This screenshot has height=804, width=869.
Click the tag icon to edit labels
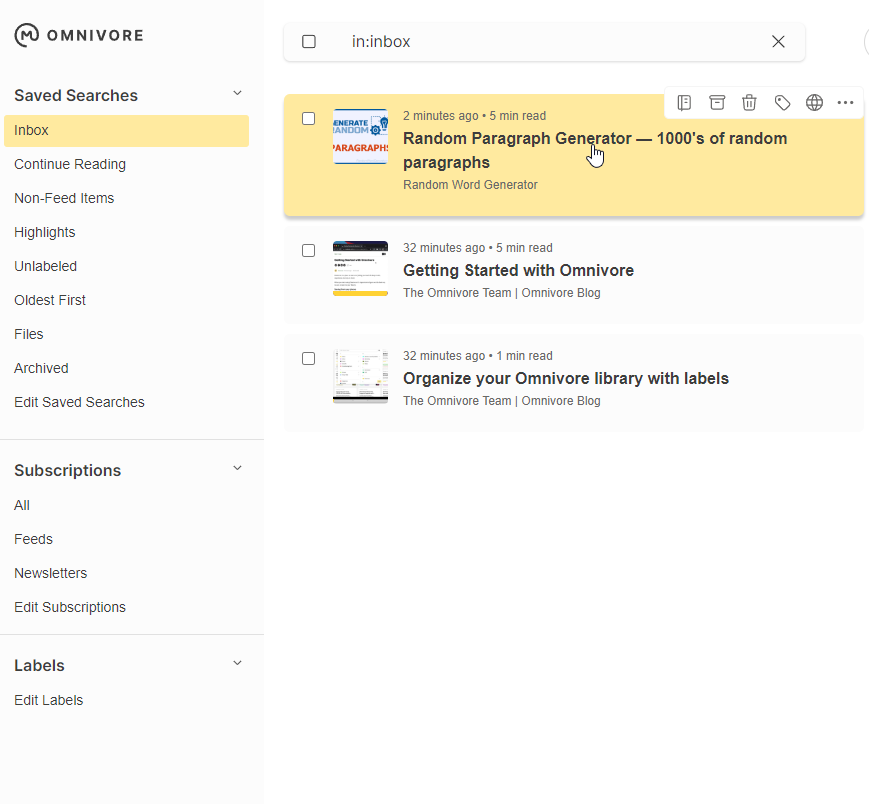point(782,102)
